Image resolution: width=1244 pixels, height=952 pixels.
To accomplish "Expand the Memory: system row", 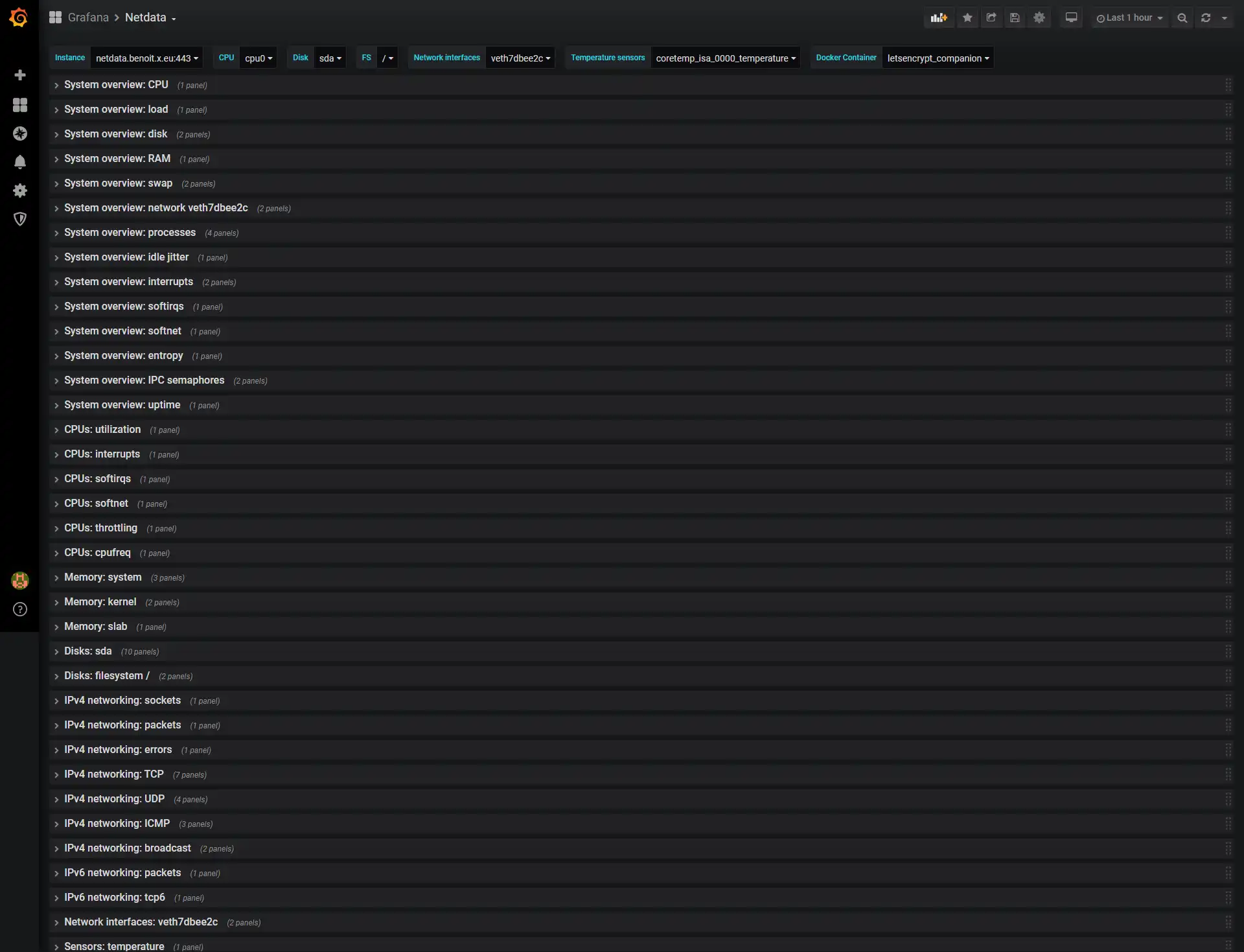I will pos(102,577).
